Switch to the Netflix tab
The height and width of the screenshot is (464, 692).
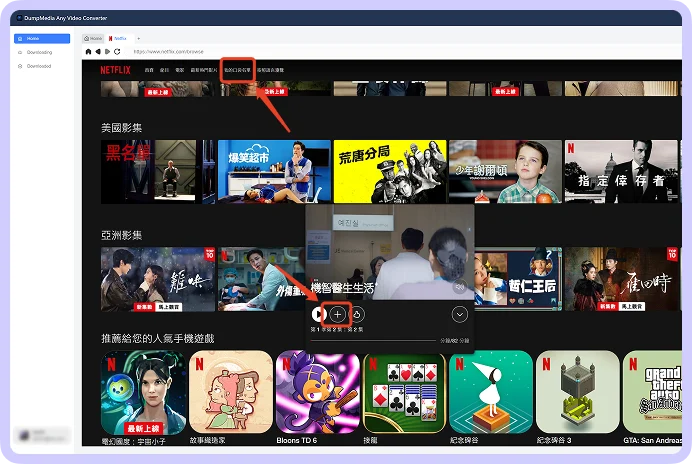coord(118,38)
